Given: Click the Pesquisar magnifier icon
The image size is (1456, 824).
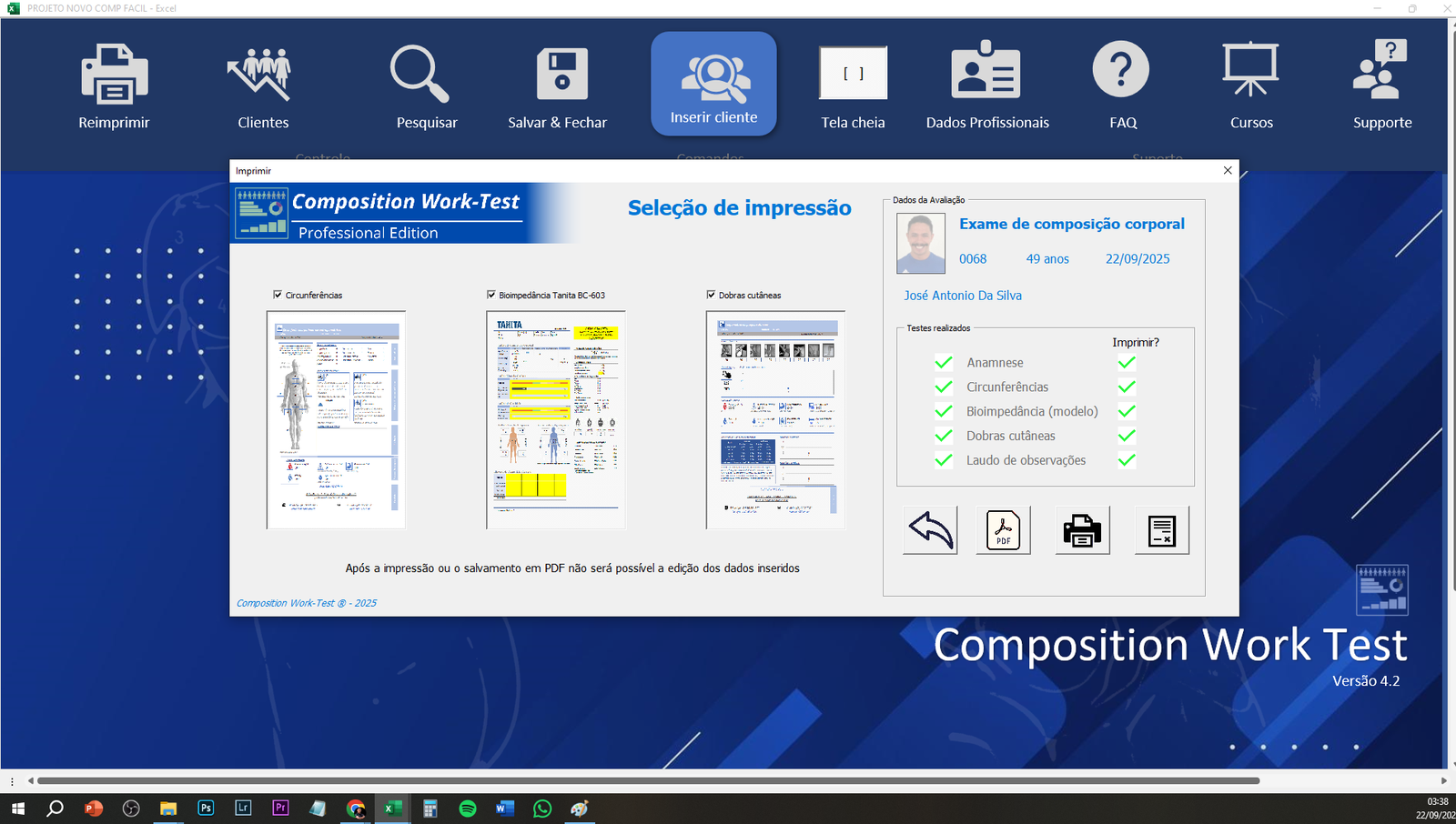Looking at the screenshot, I should pyautogui.click(x=420, y=75).
